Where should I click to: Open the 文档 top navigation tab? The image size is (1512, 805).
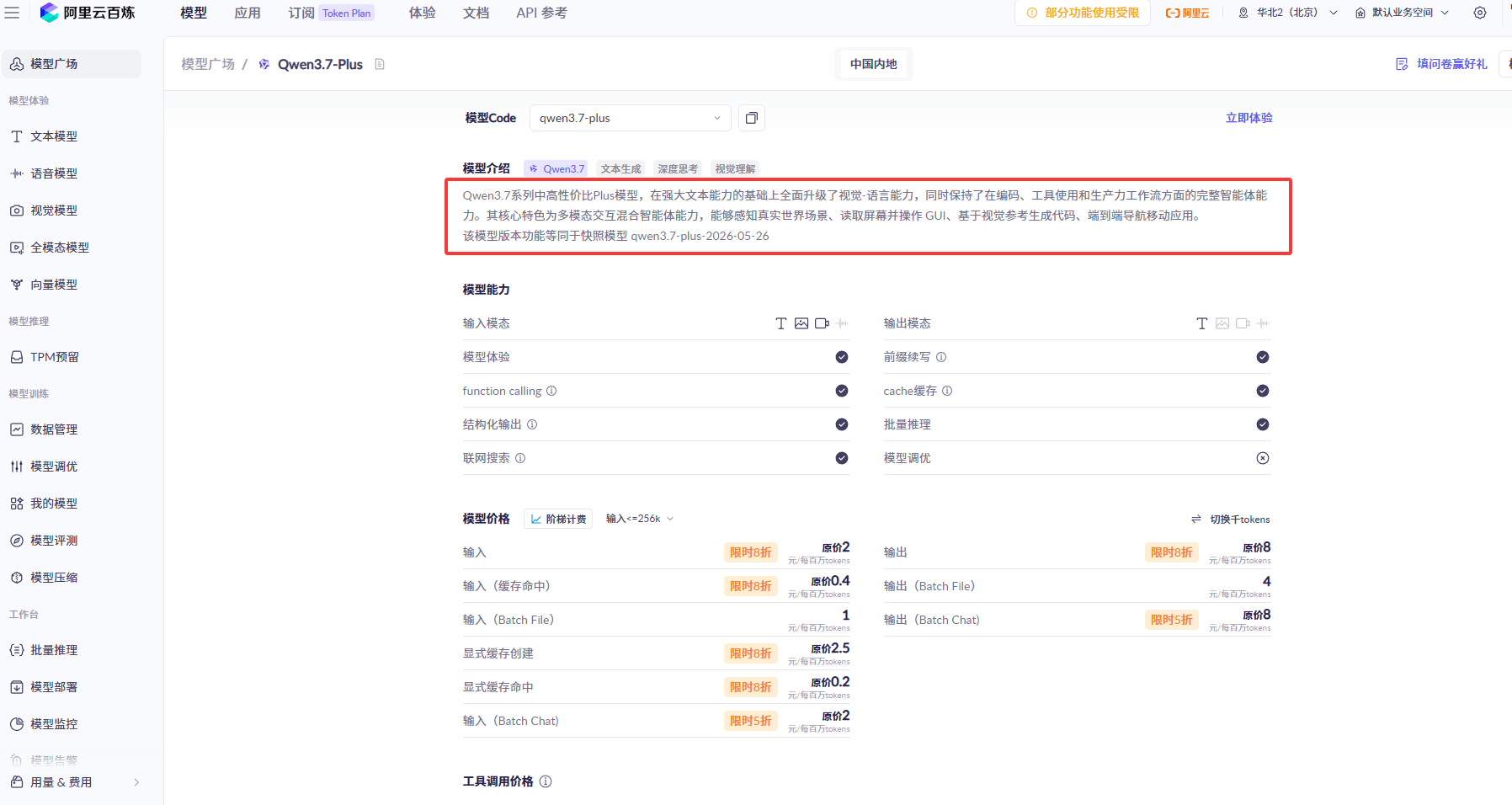coord(476,13)
